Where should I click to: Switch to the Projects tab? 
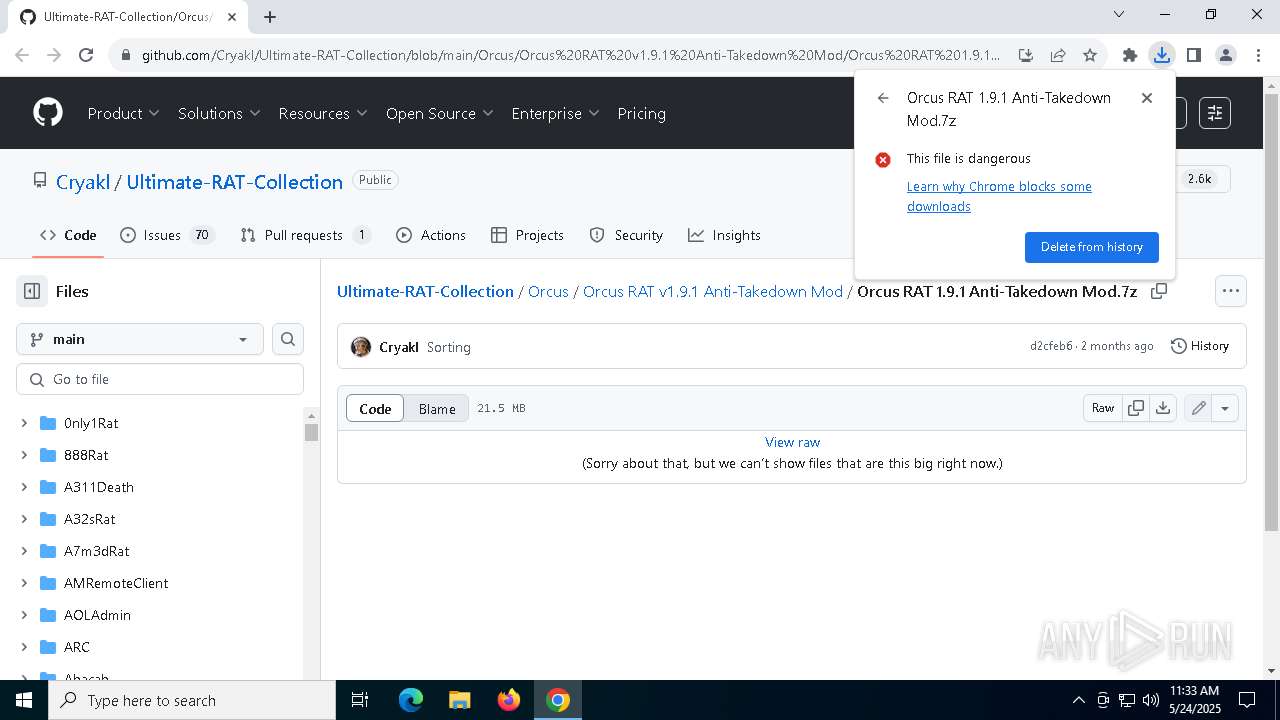528,235
